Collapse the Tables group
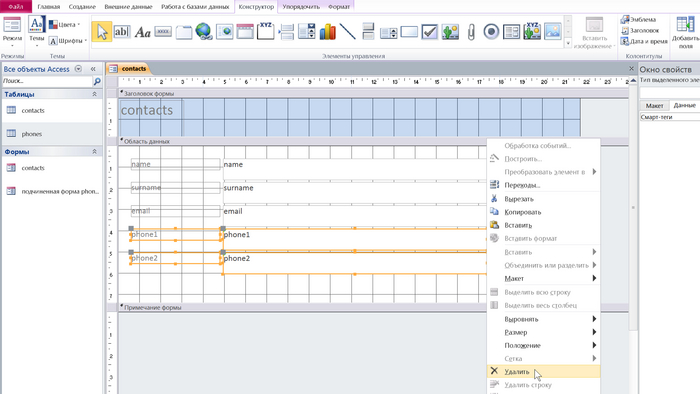 click(94, 94)
